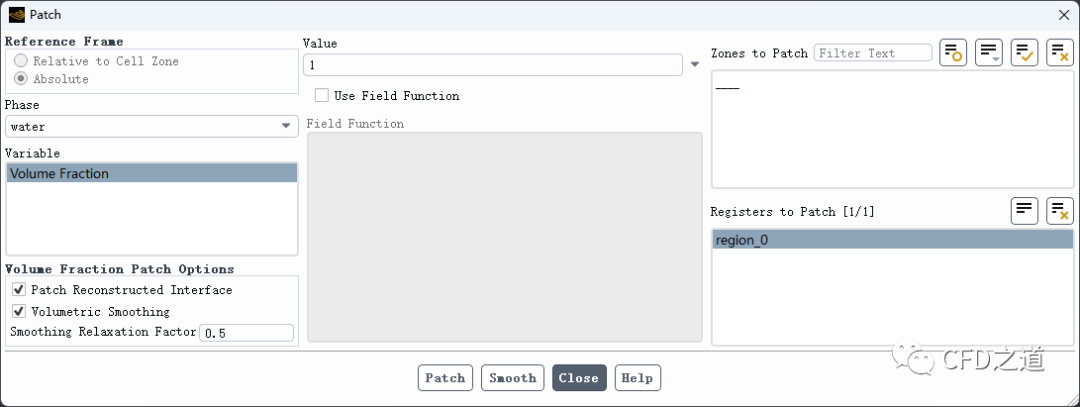1080x407 pixels.
Task: Click the Zones to Patch Filter Text box
Action: point(873,53)
